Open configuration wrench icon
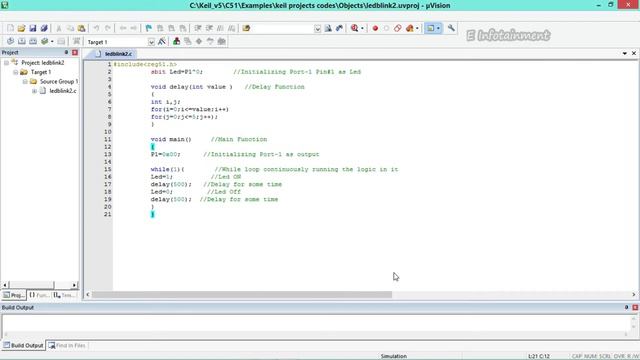Image resolution: width=640 pixels, height=360 pixels. coord(451,28)
